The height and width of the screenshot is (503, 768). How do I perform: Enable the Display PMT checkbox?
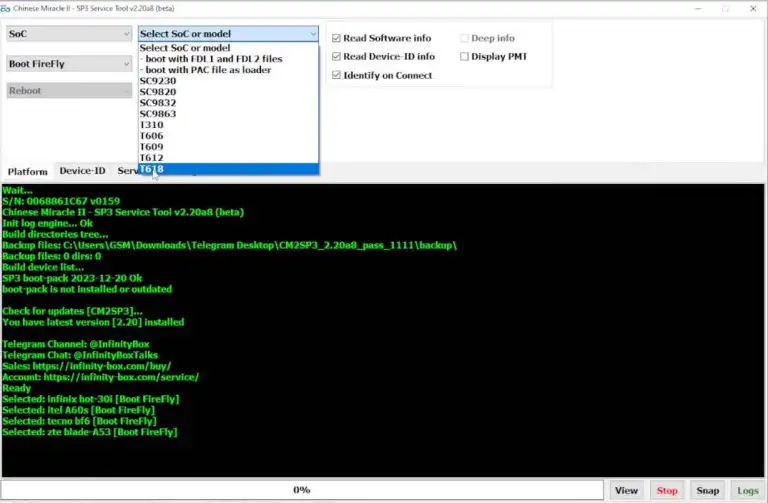[464, 57]
